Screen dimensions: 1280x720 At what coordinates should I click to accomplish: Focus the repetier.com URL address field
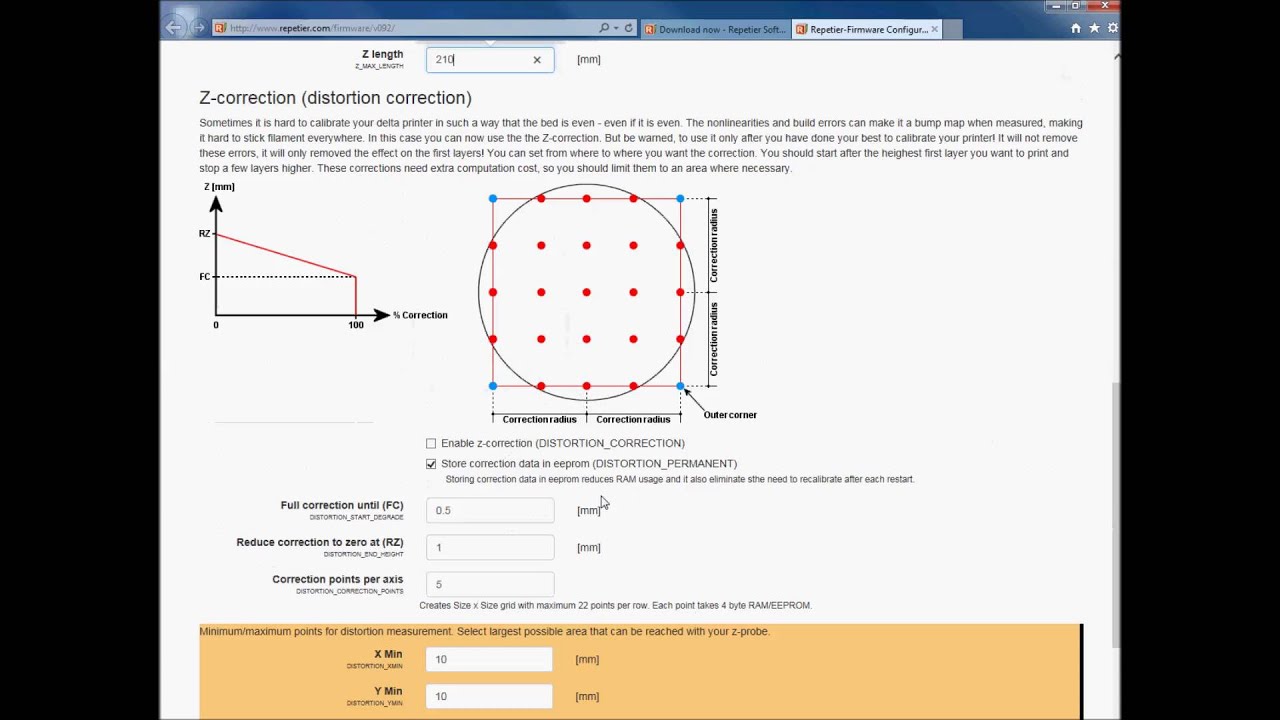[405, 28]
